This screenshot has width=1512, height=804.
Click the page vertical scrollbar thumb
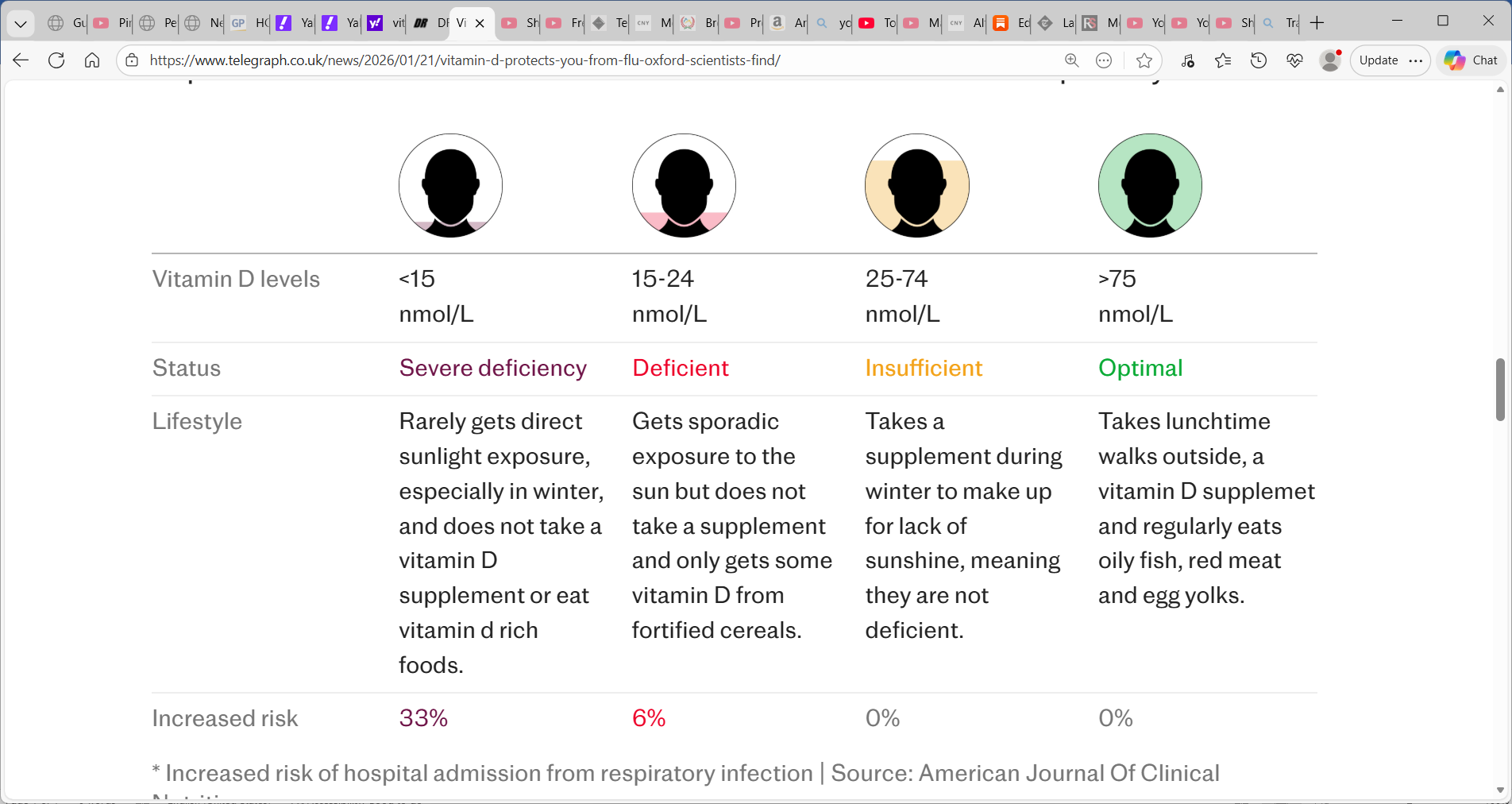pos(1500,389)
